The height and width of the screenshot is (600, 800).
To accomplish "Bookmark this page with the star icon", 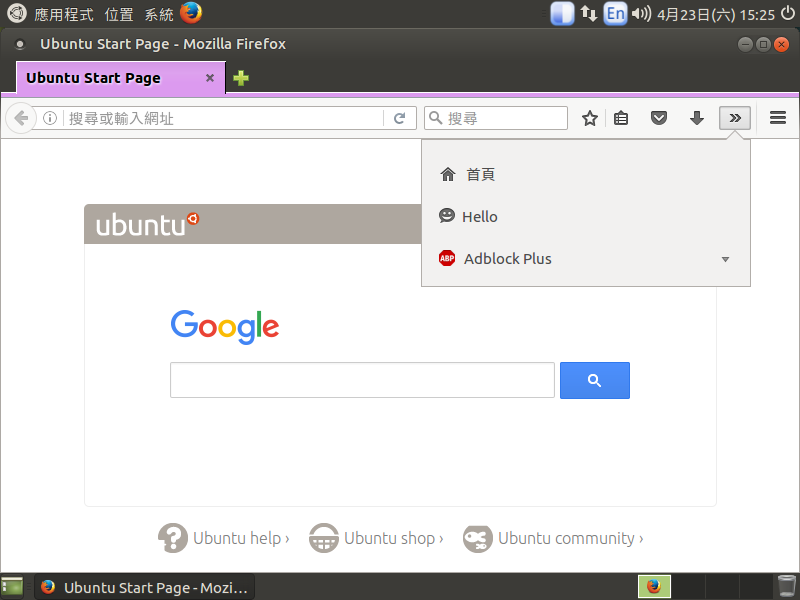I will point(590,118).
